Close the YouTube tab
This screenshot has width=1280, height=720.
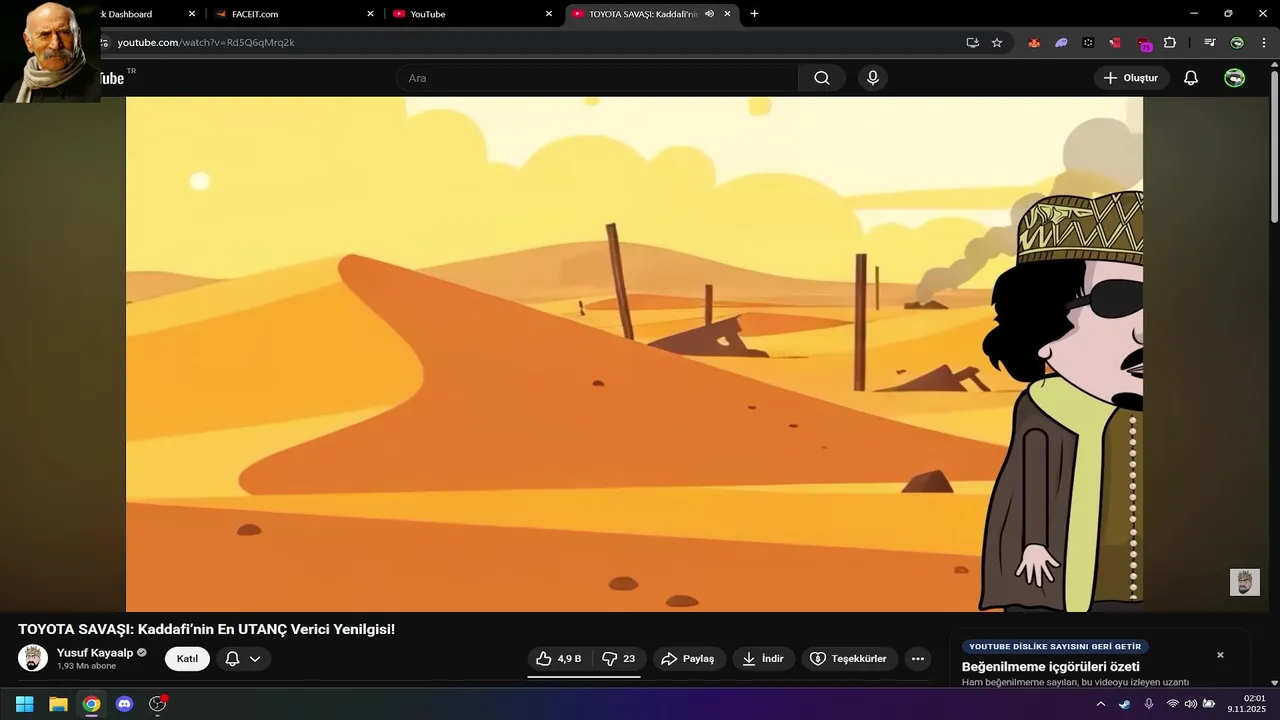[x=548, y=14]
